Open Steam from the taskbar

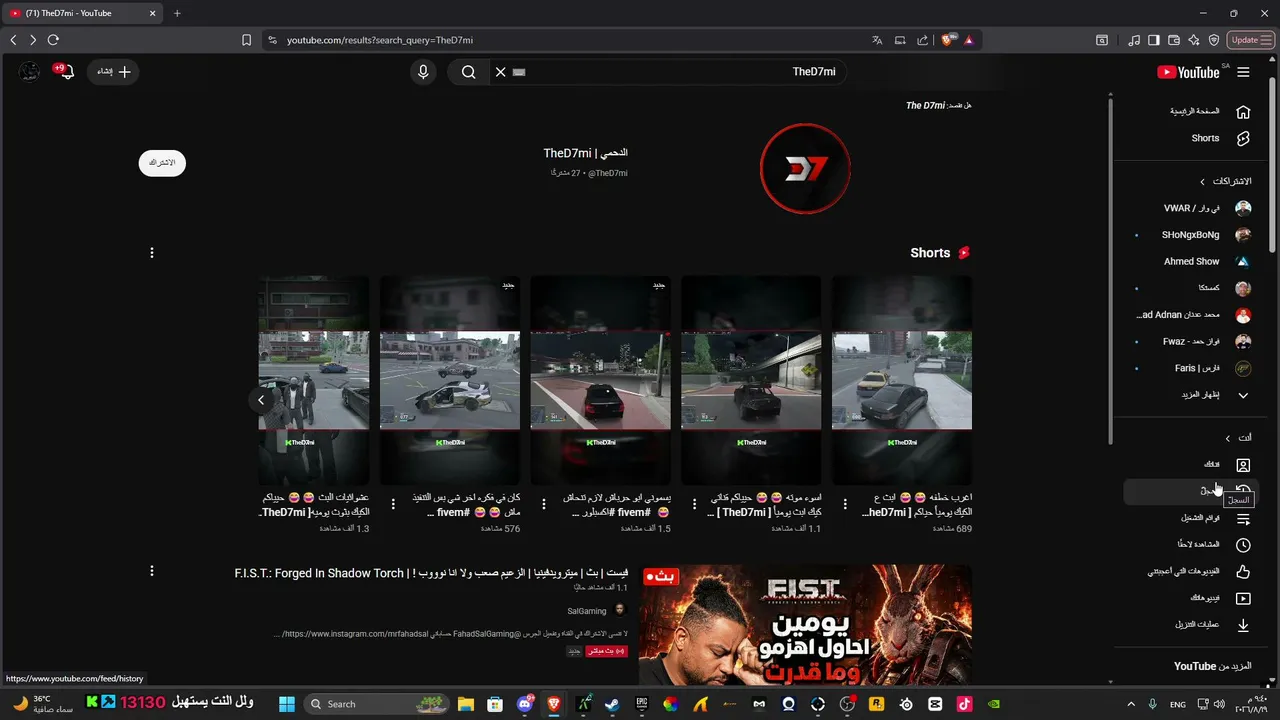612,704
